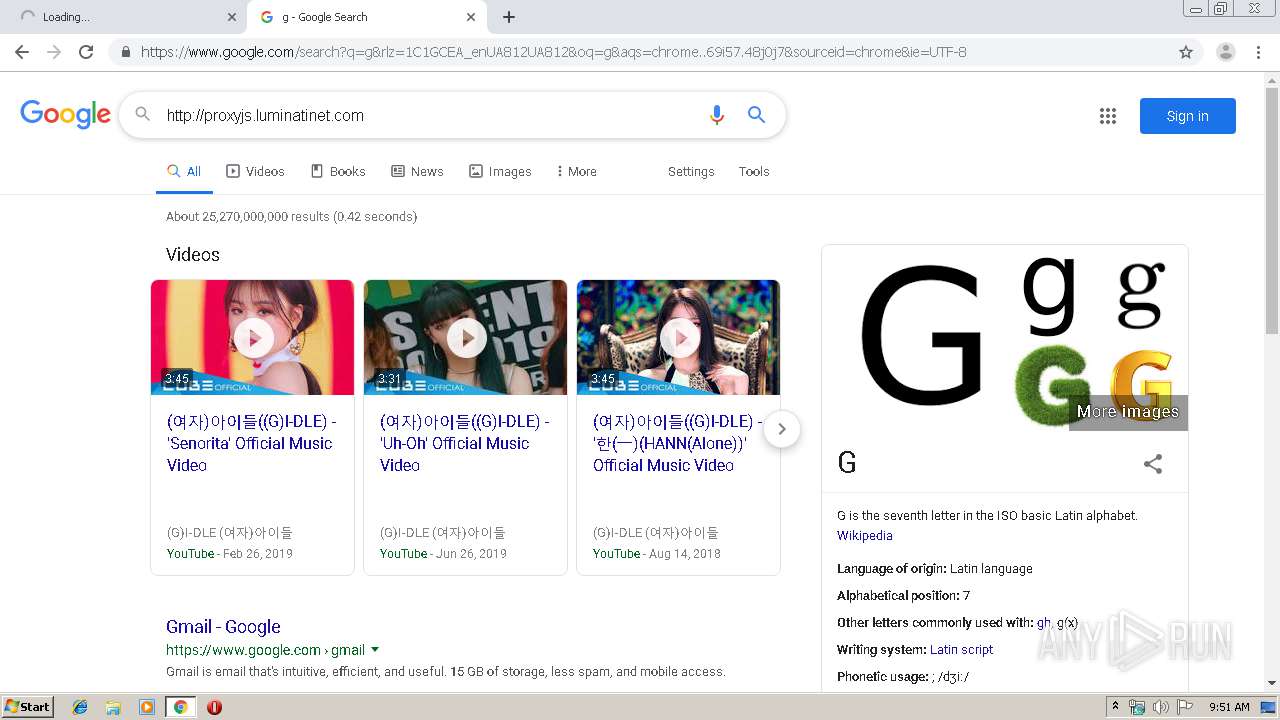Play the 'Uh-Oh' video thumbnail
This screenshot has width=1280, height=720.
coord(465,338)
